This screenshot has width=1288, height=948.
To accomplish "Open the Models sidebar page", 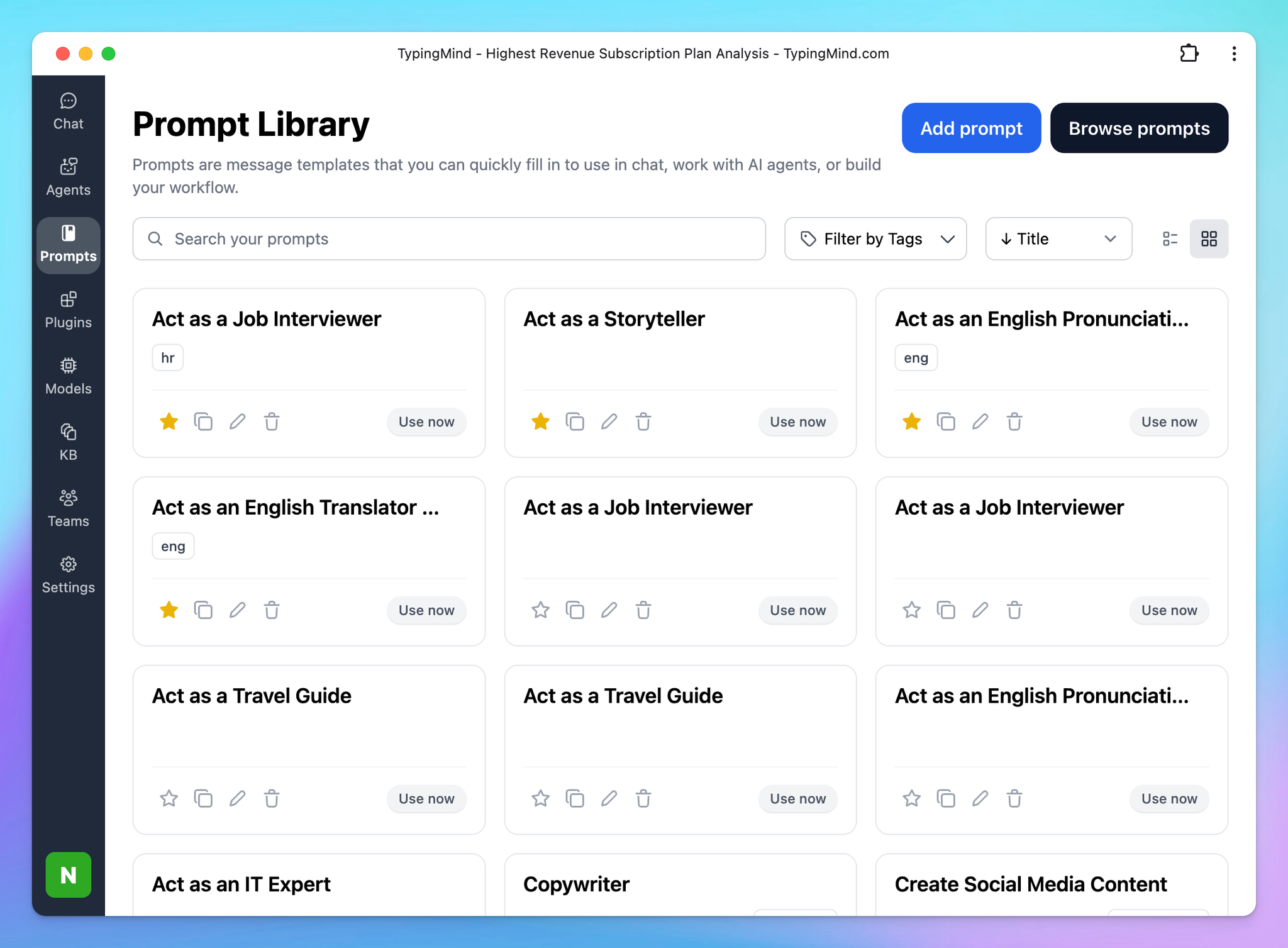I will click(68, 376).
